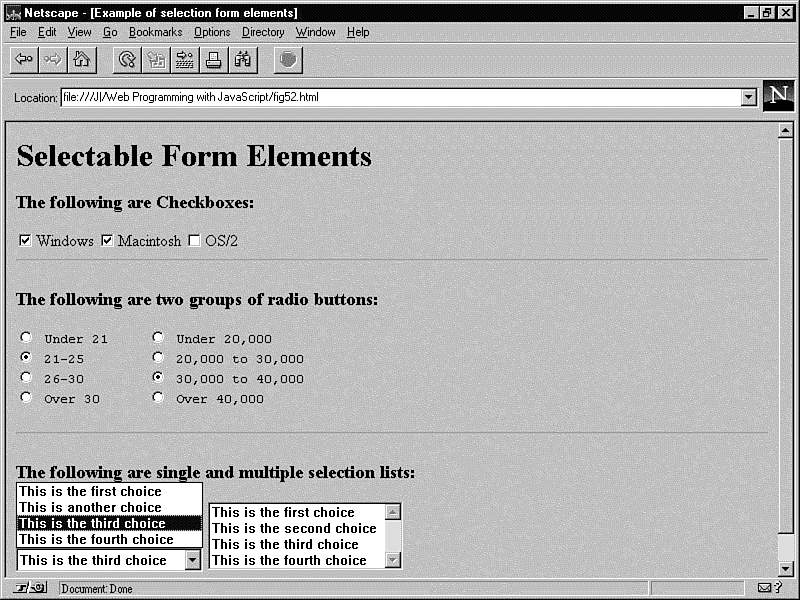Click the Load Images toolbar icon
Viewport: 800px width, 600px height.
point(156,60)
